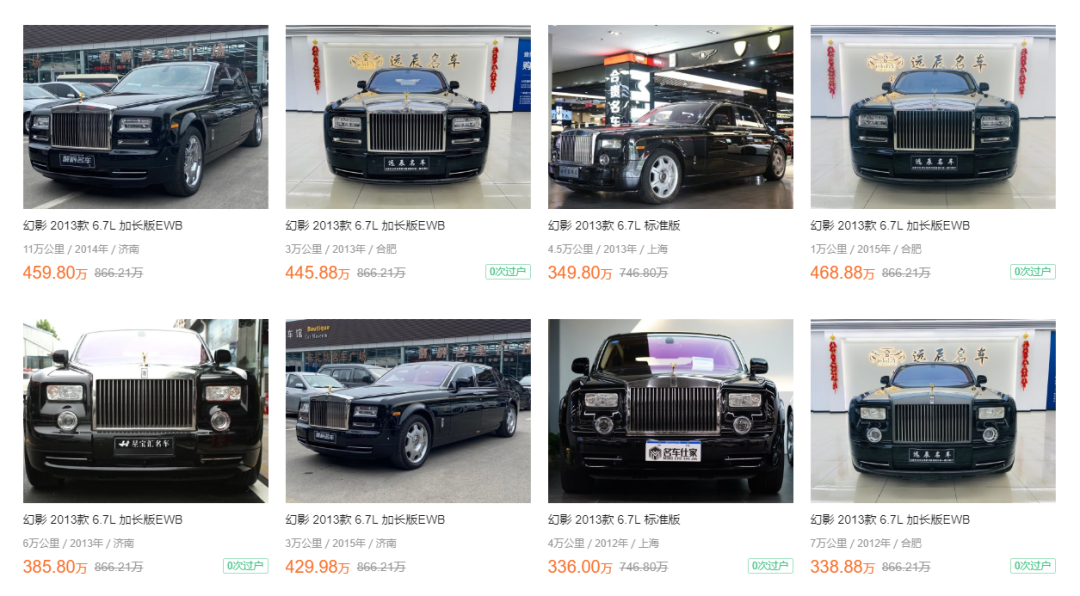Screen dimensions: 1080x596
Task: Click the 0次过户 badge beside 445.88万
Action: coord(508,271)
